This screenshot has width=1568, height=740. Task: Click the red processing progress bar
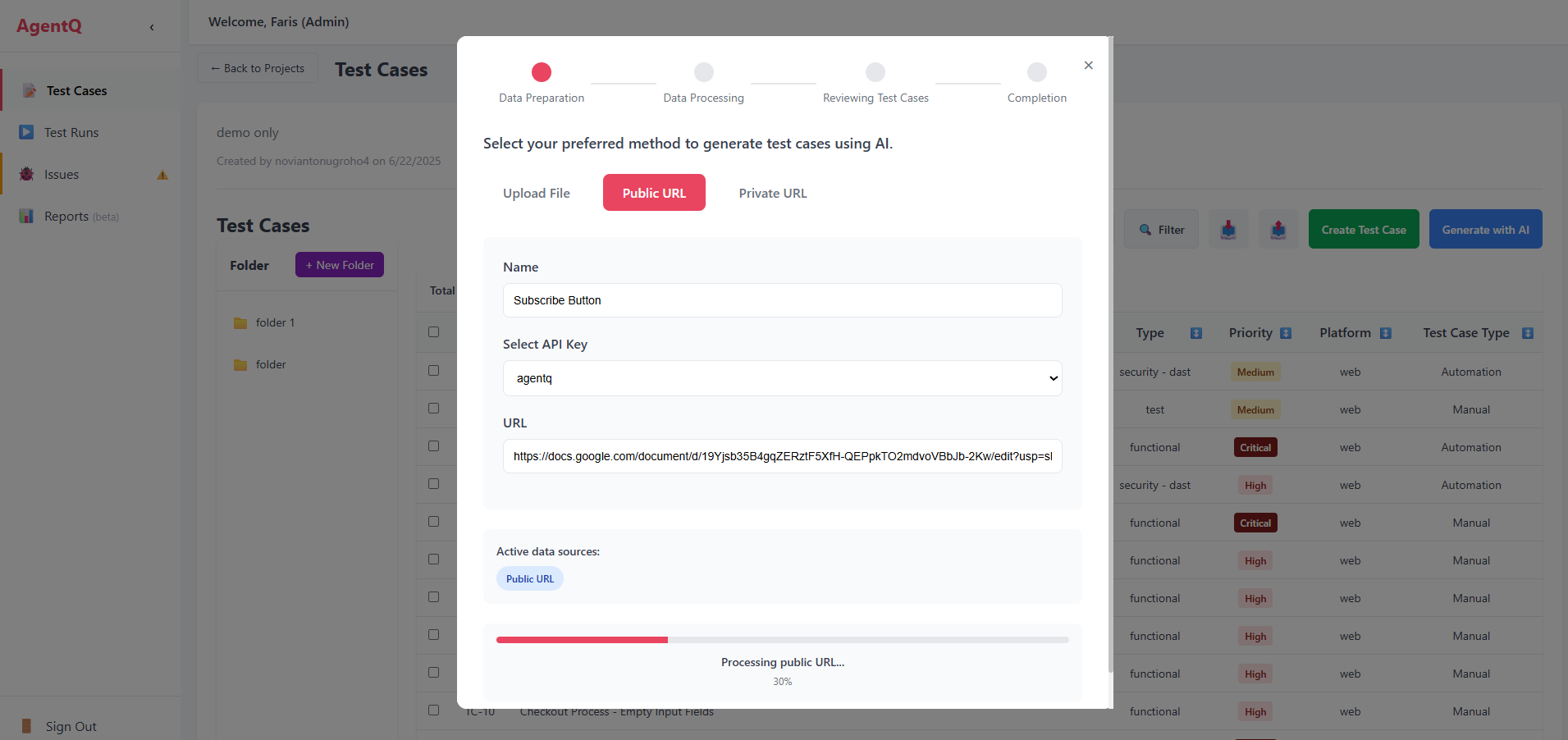(x=582, y=640)
